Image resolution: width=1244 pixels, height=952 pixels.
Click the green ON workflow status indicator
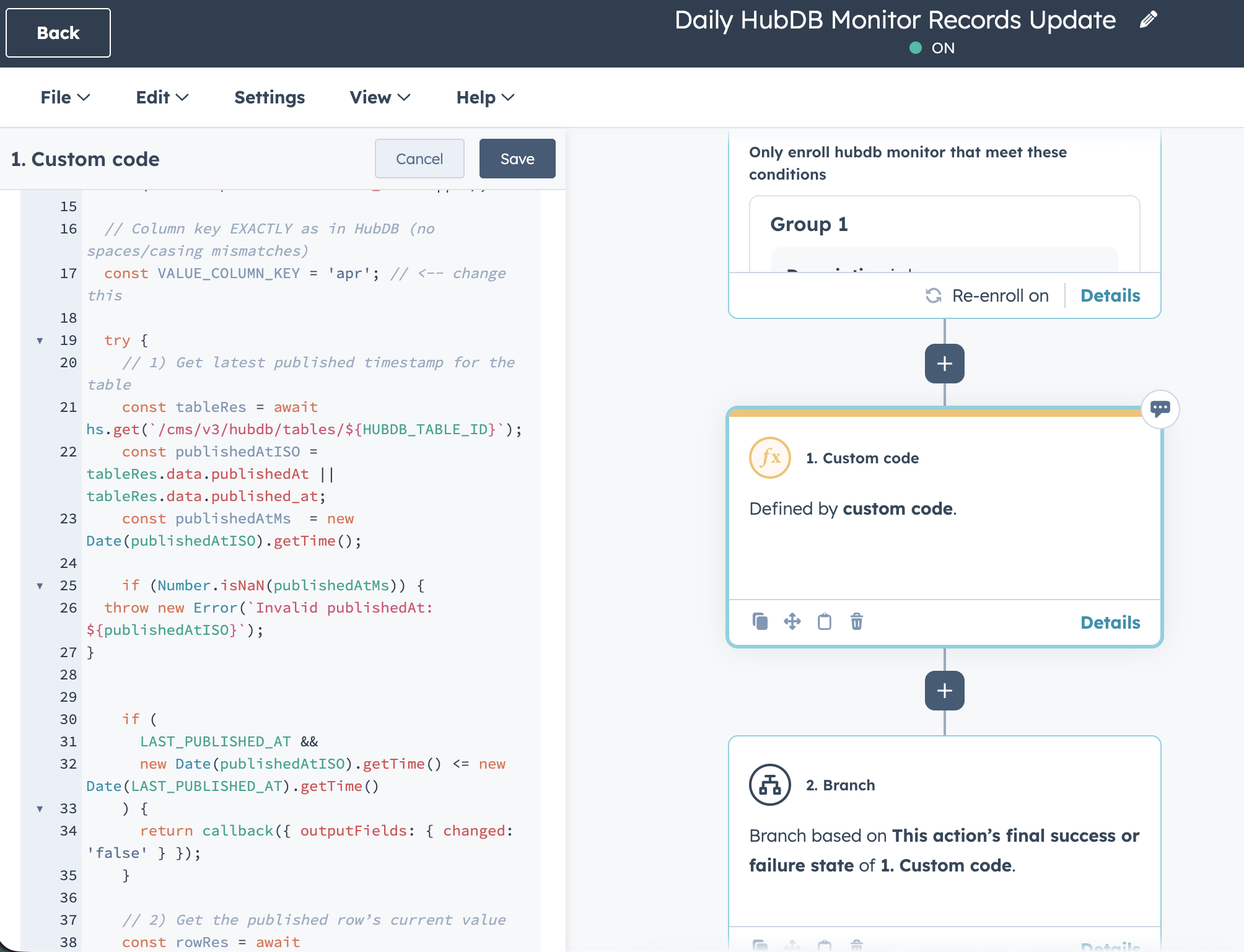(x=916, y=48)
